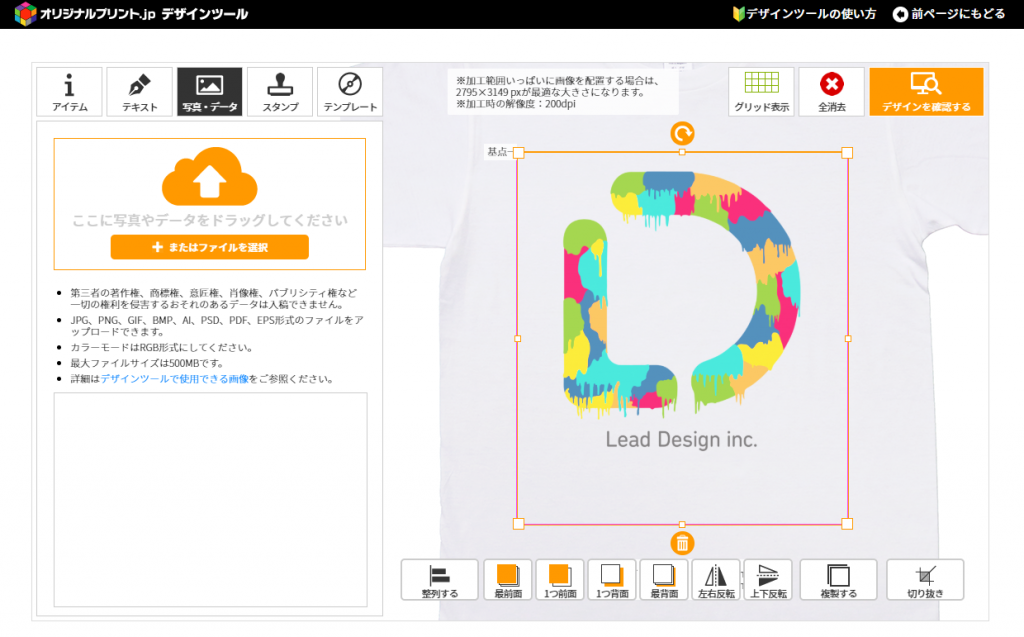Open the テンプレート tab
The image size is (1024, 637).
click(x=350, y=91)
